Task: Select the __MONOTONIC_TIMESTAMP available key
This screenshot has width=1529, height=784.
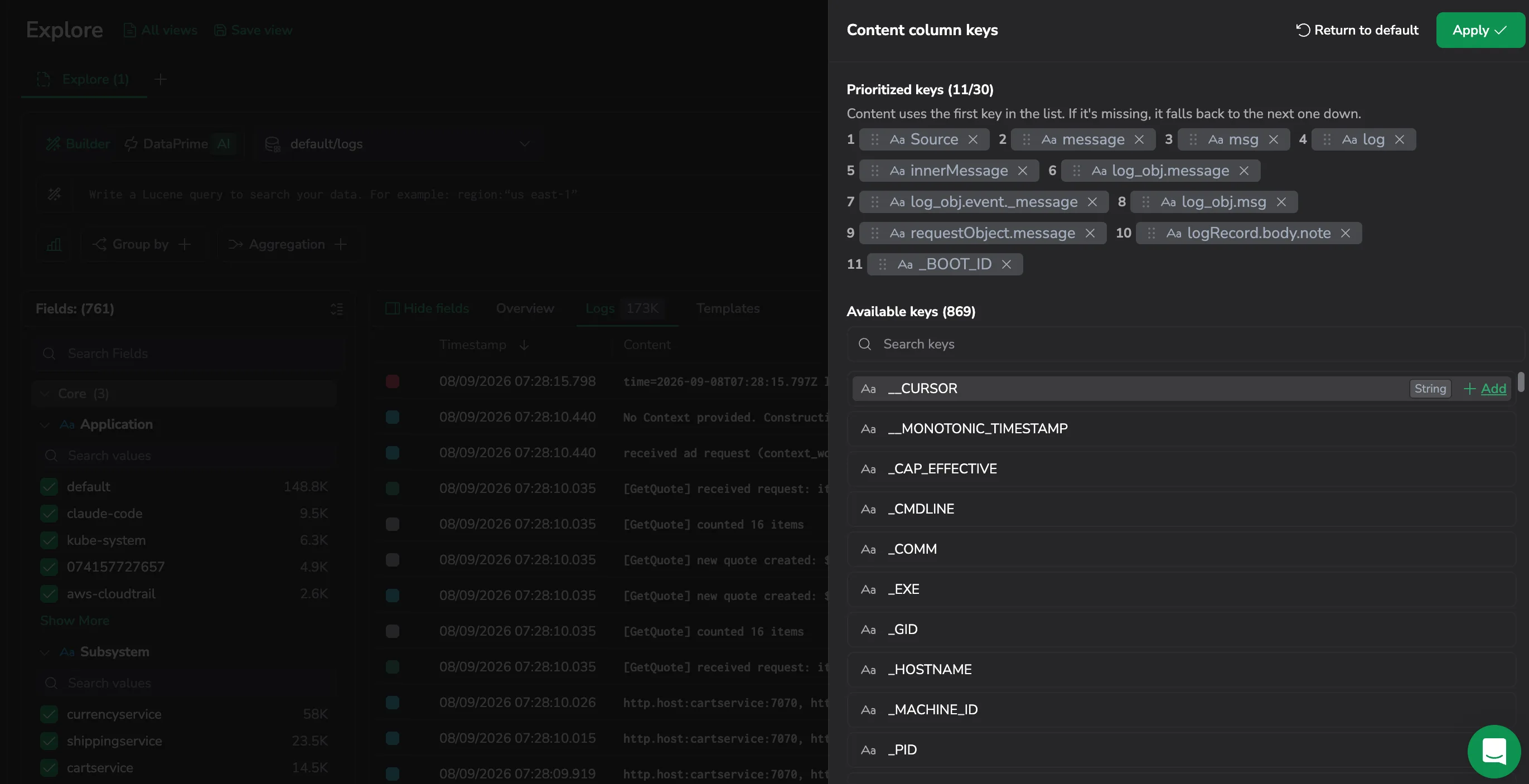Action: [1181, 428]
